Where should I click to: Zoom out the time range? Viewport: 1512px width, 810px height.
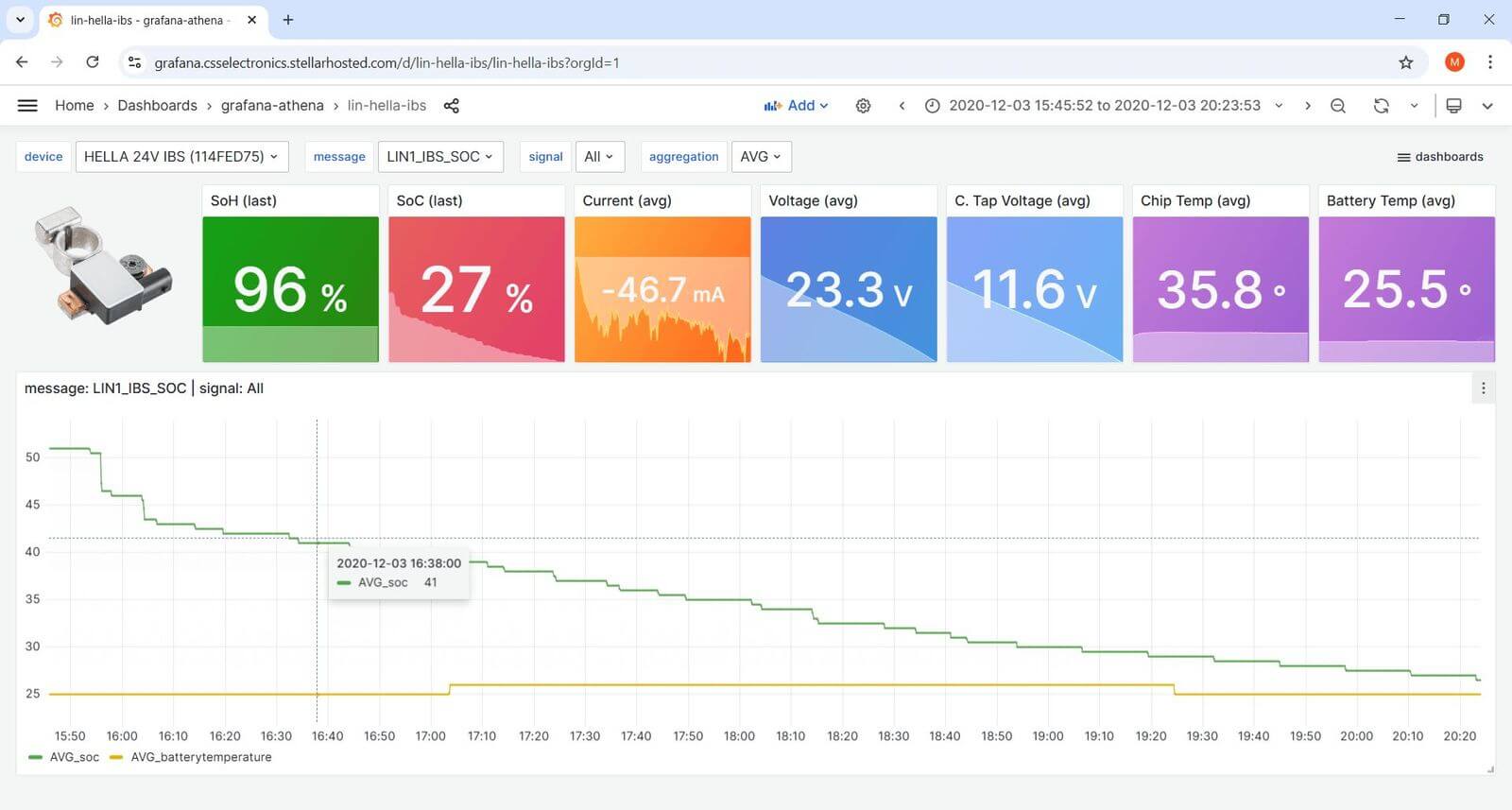[1338, 106]
